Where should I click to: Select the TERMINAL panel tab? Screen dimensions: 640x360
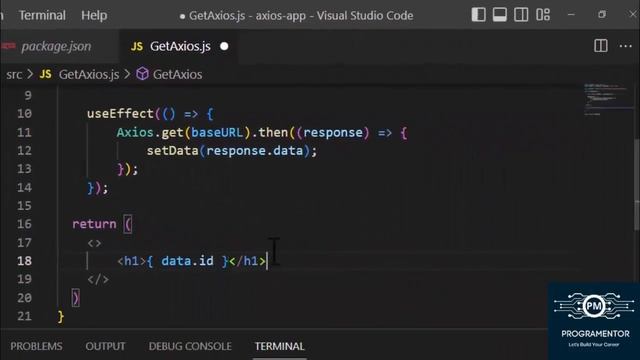(x=280, y=346)
